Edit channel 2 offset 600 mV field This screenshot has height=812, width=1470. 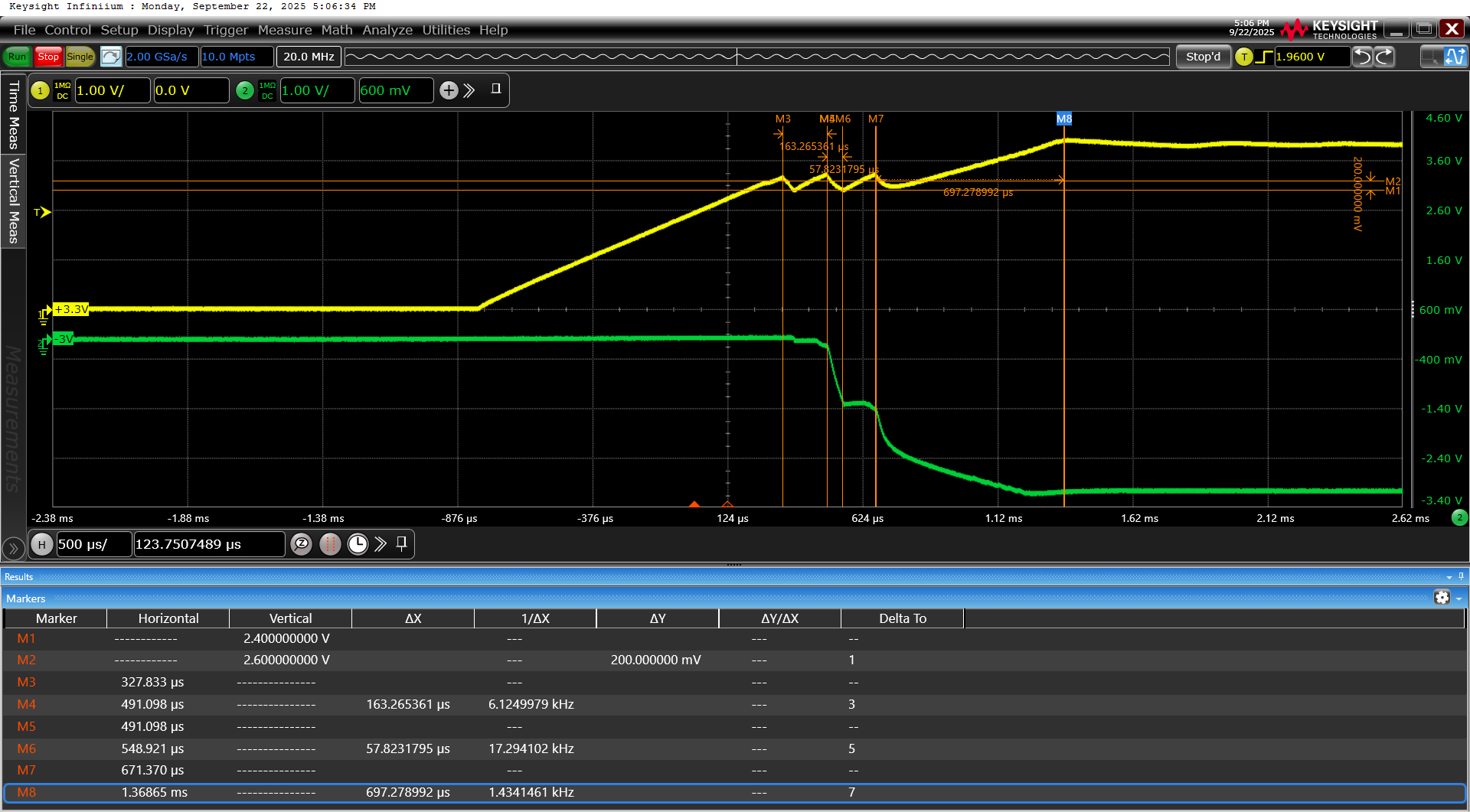[396, 90]
